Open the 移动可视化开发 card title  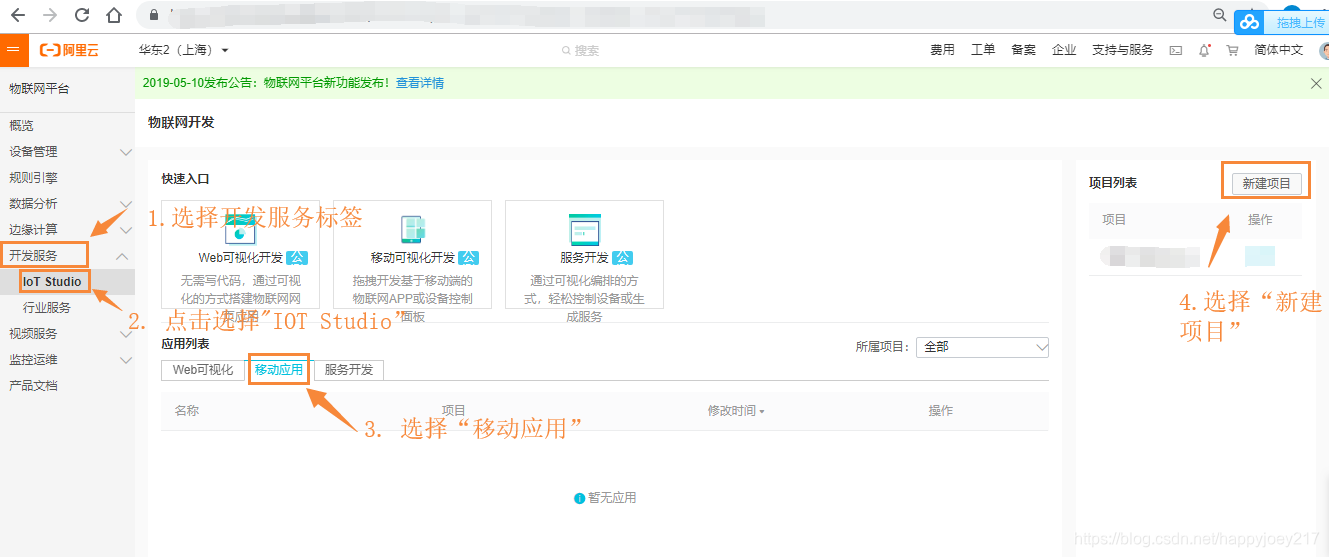[x=413, y=258]
